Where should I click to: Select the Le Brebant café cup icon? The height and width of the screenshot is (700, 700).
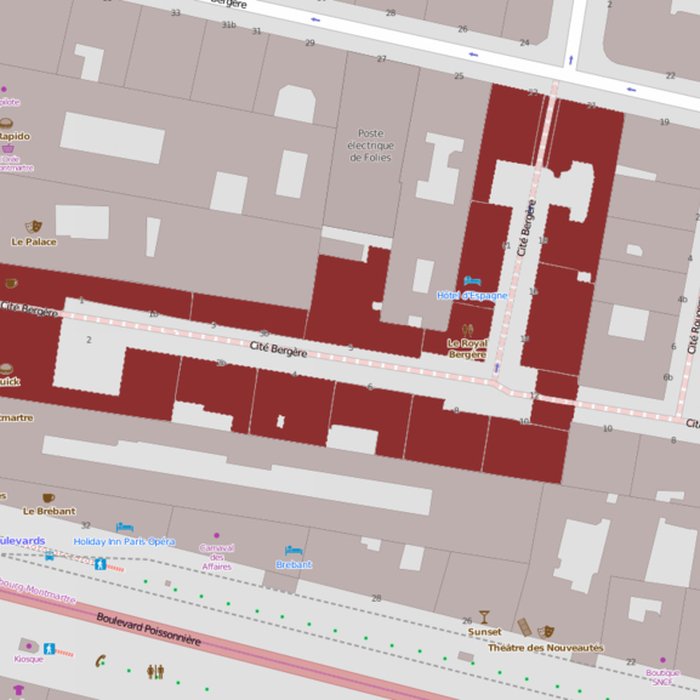pos(48,497)
